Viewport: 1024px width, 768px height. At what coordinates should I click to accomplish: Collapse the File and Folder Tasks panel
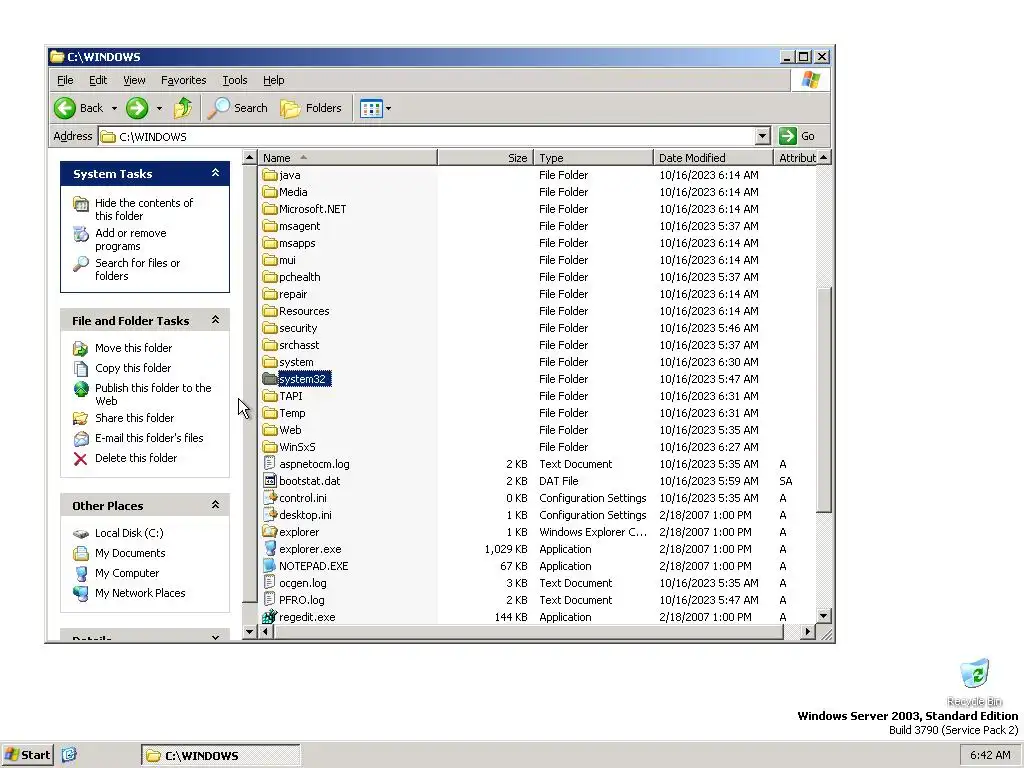pyautogui.click(x=216, y=320)
